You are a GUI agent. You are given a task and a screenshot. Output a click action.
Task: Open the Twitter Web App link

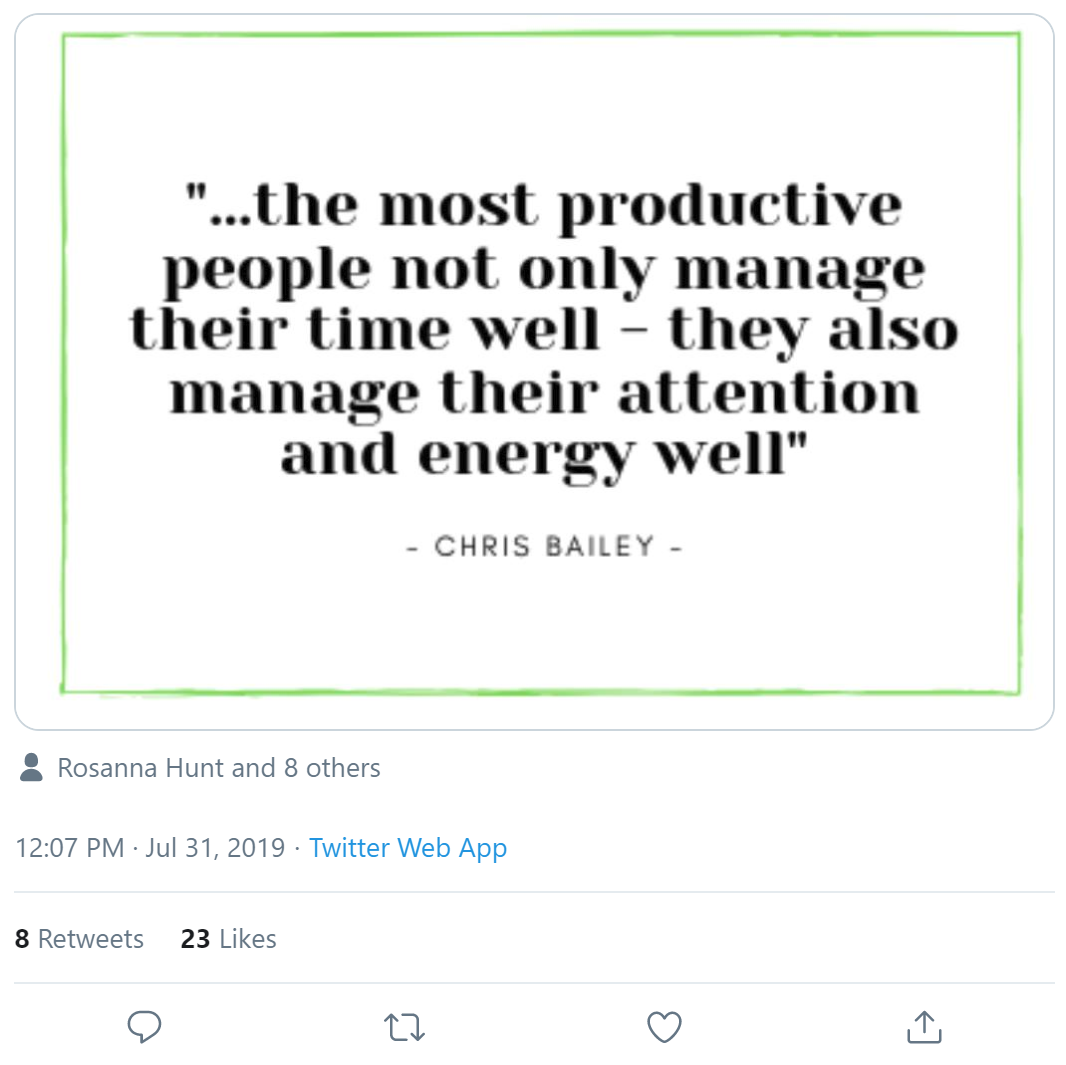coord(408,848)
